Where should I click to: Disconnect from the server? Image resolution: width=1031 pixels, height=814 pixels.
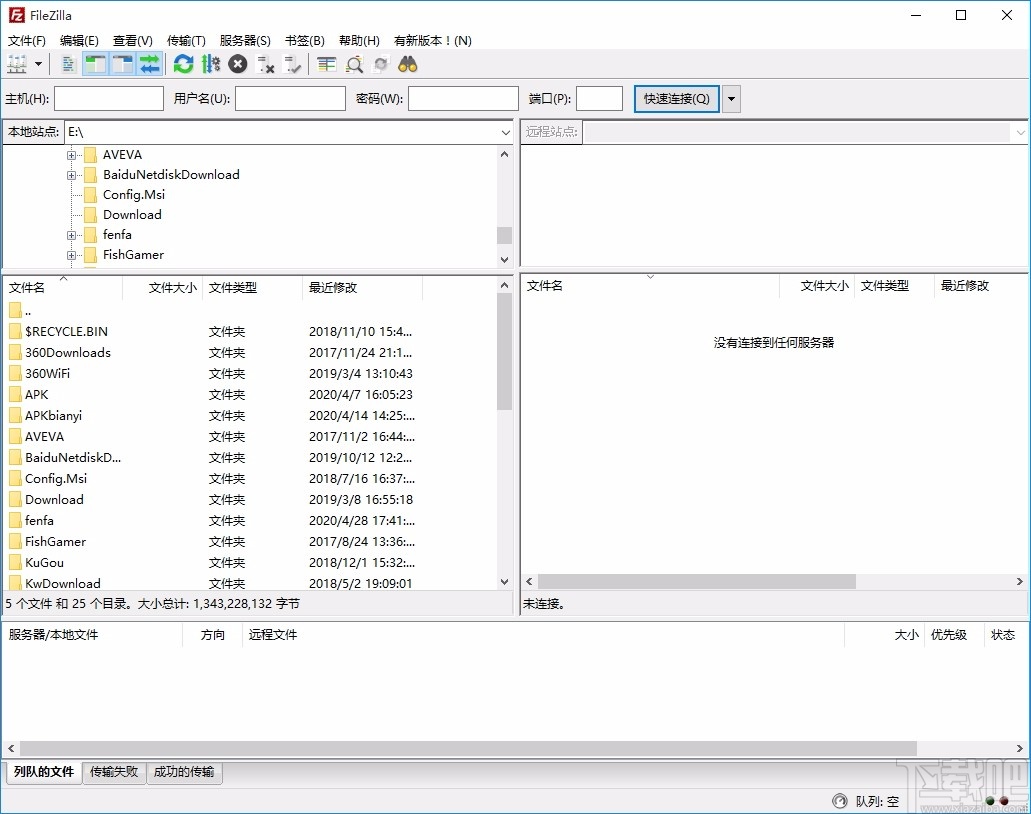point(266,63)
